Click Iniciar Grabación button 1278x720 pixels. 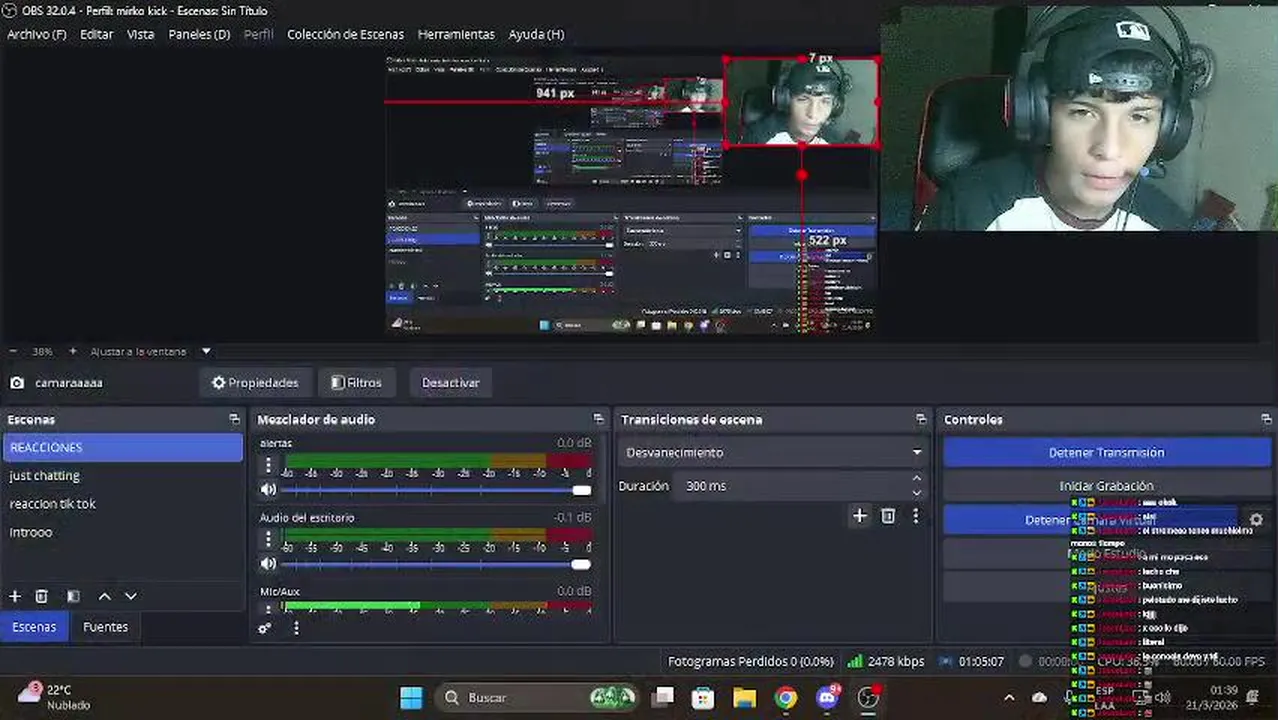[1106, 486]
